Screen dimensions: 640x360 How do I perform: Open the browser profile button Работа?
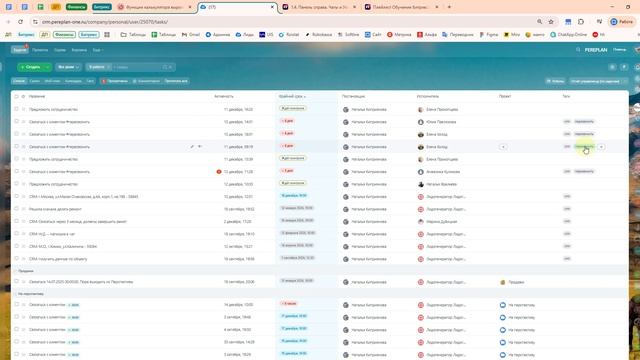(622, 22)
